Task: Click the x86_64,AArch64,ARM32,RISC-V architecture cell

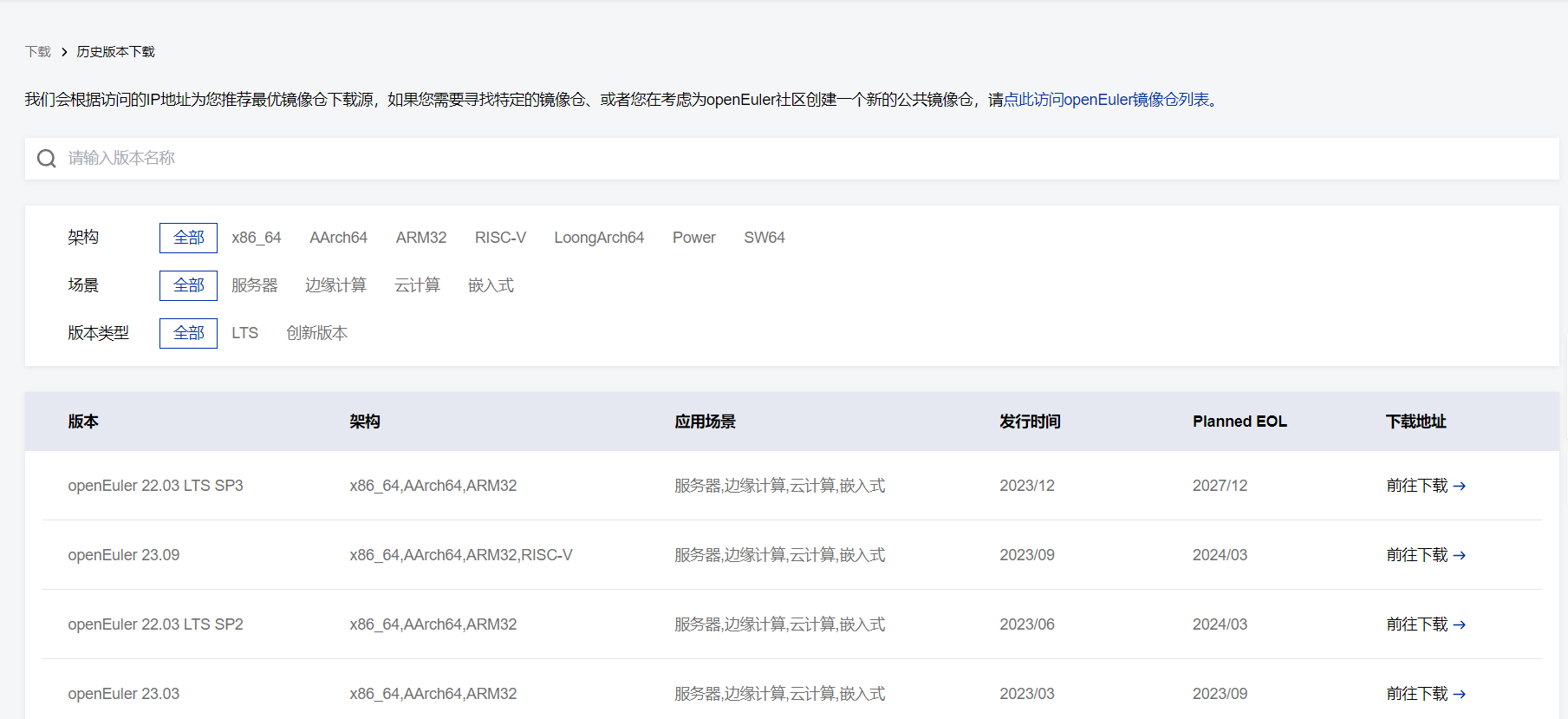Action: [461, 555]
